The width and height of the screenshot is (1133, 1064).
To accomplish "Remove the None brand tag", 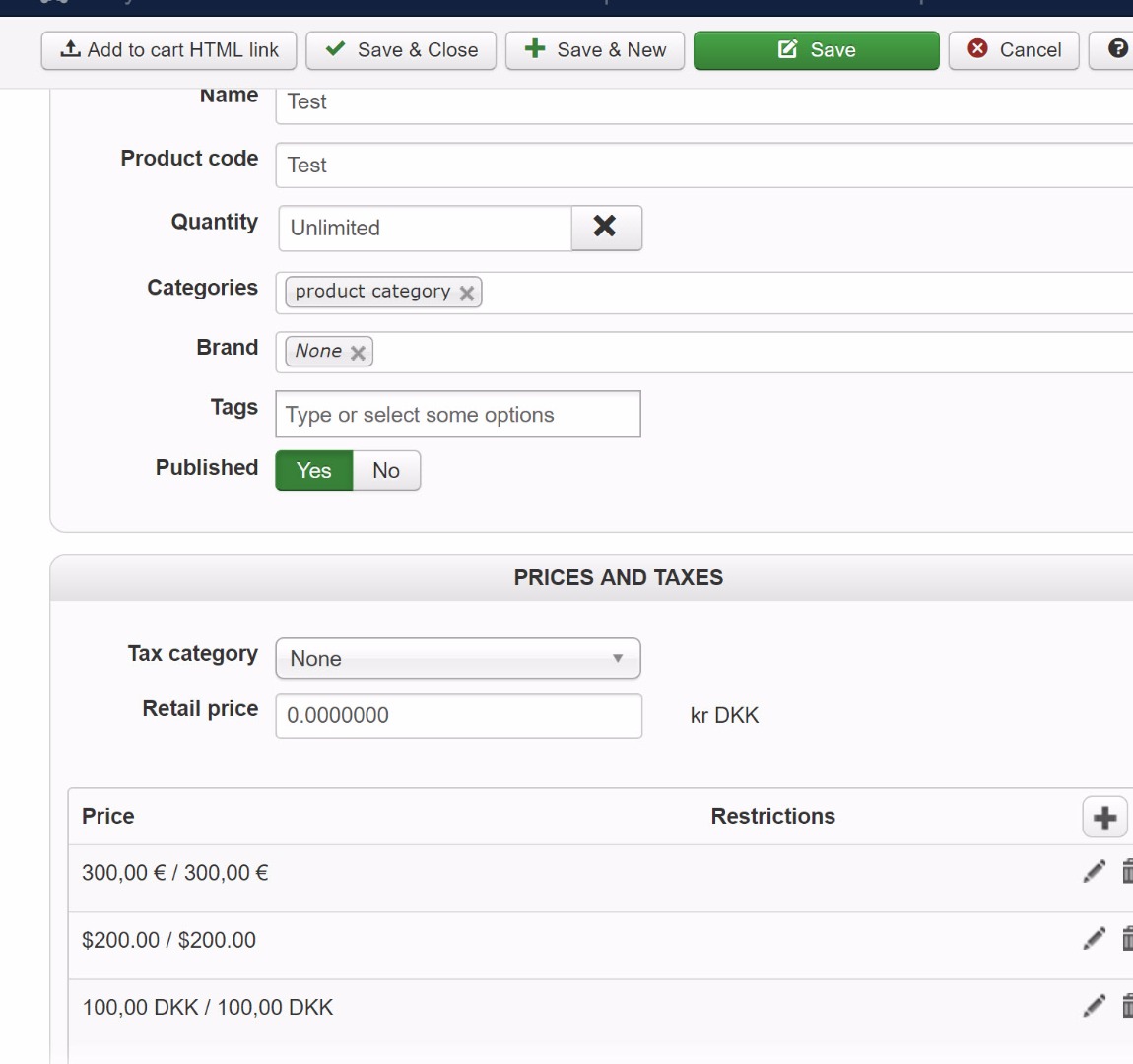I will (358, 353).
